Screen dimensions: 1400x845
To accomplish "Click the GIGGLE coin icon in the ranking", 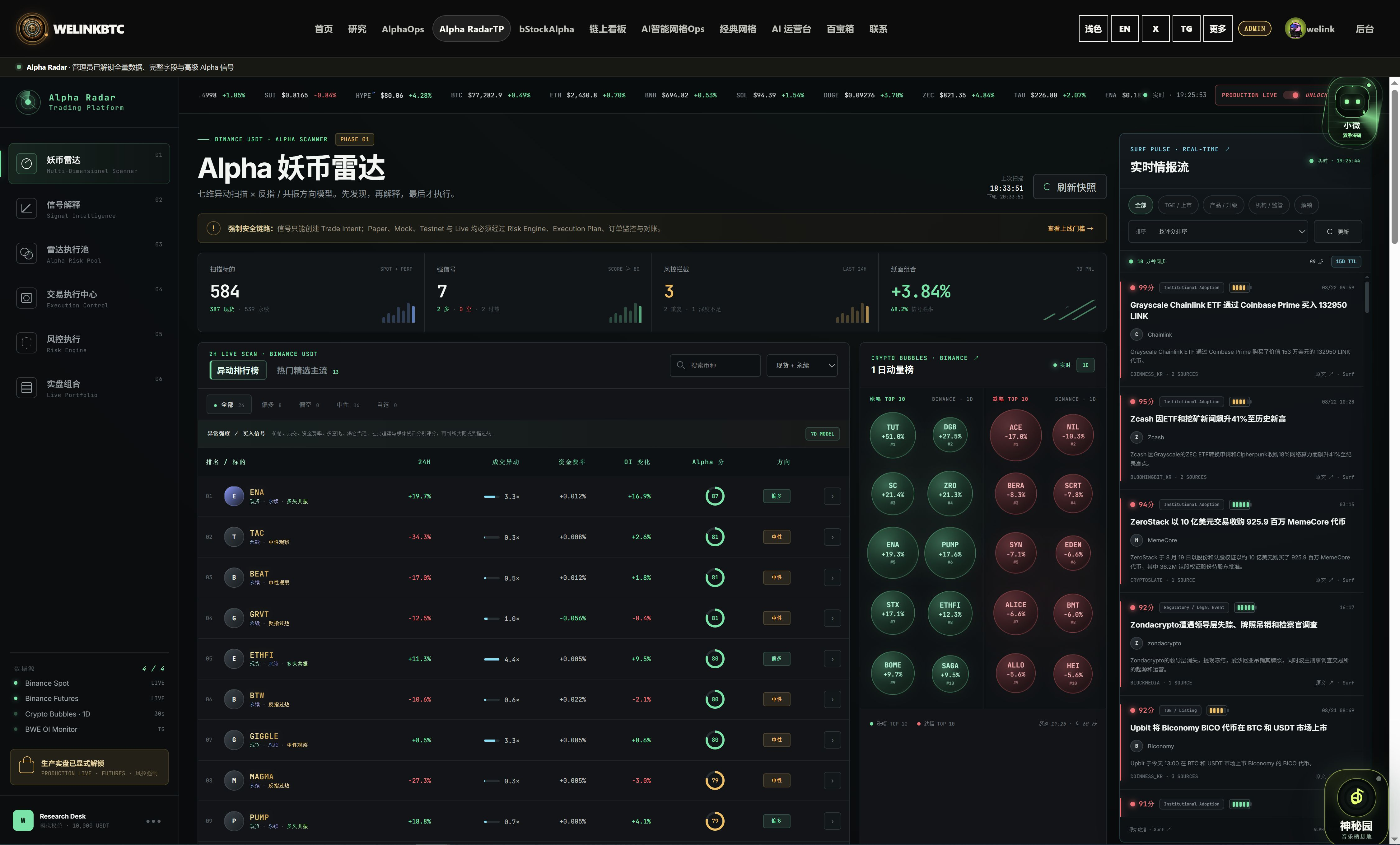I will (x=234, y=740).
